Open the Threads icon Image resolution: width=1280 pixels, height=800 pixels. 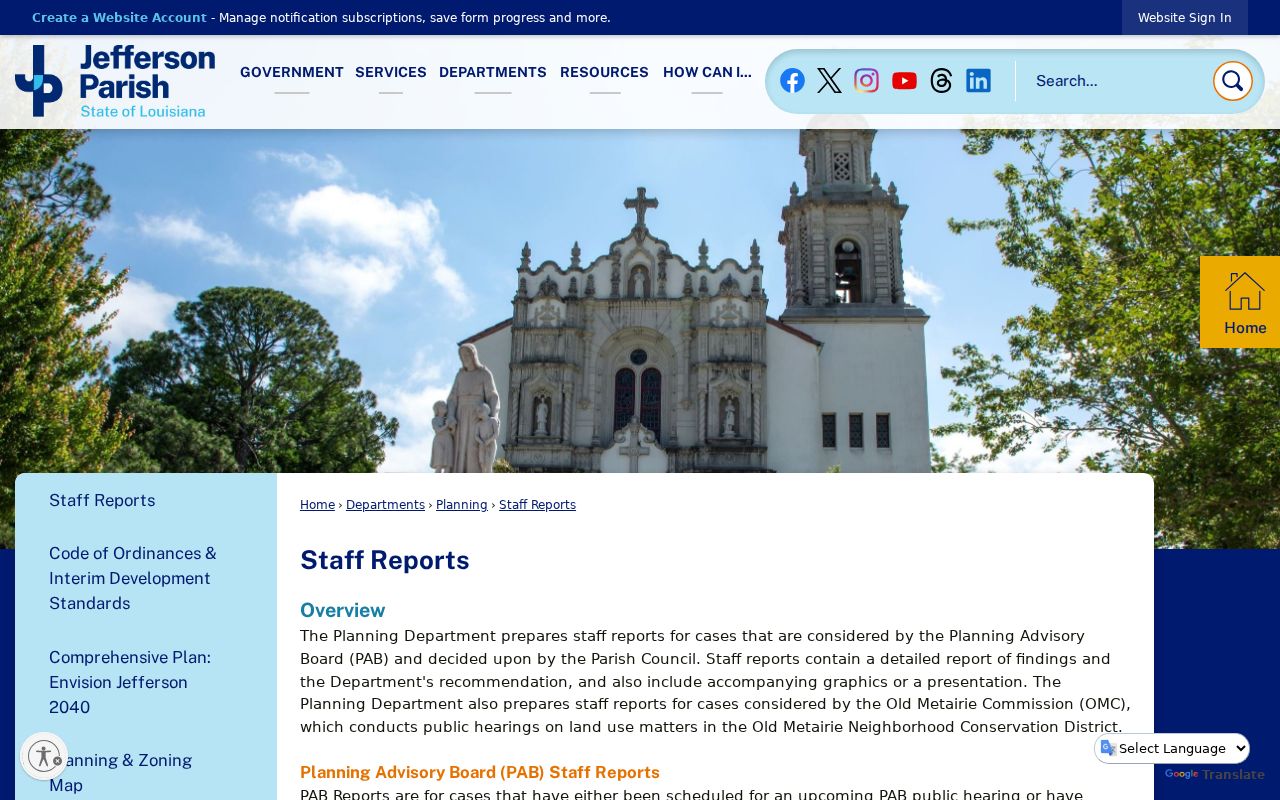(x=941, y=81)
